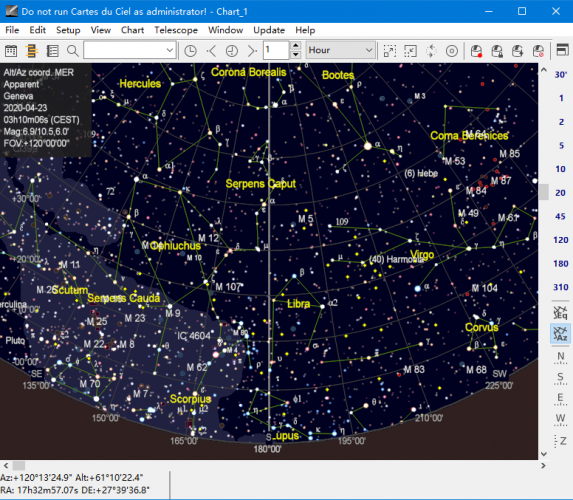The height and width of the screenshot is (500, 573).
Task: Step time forward with right arrow
Action: point(252,51)
